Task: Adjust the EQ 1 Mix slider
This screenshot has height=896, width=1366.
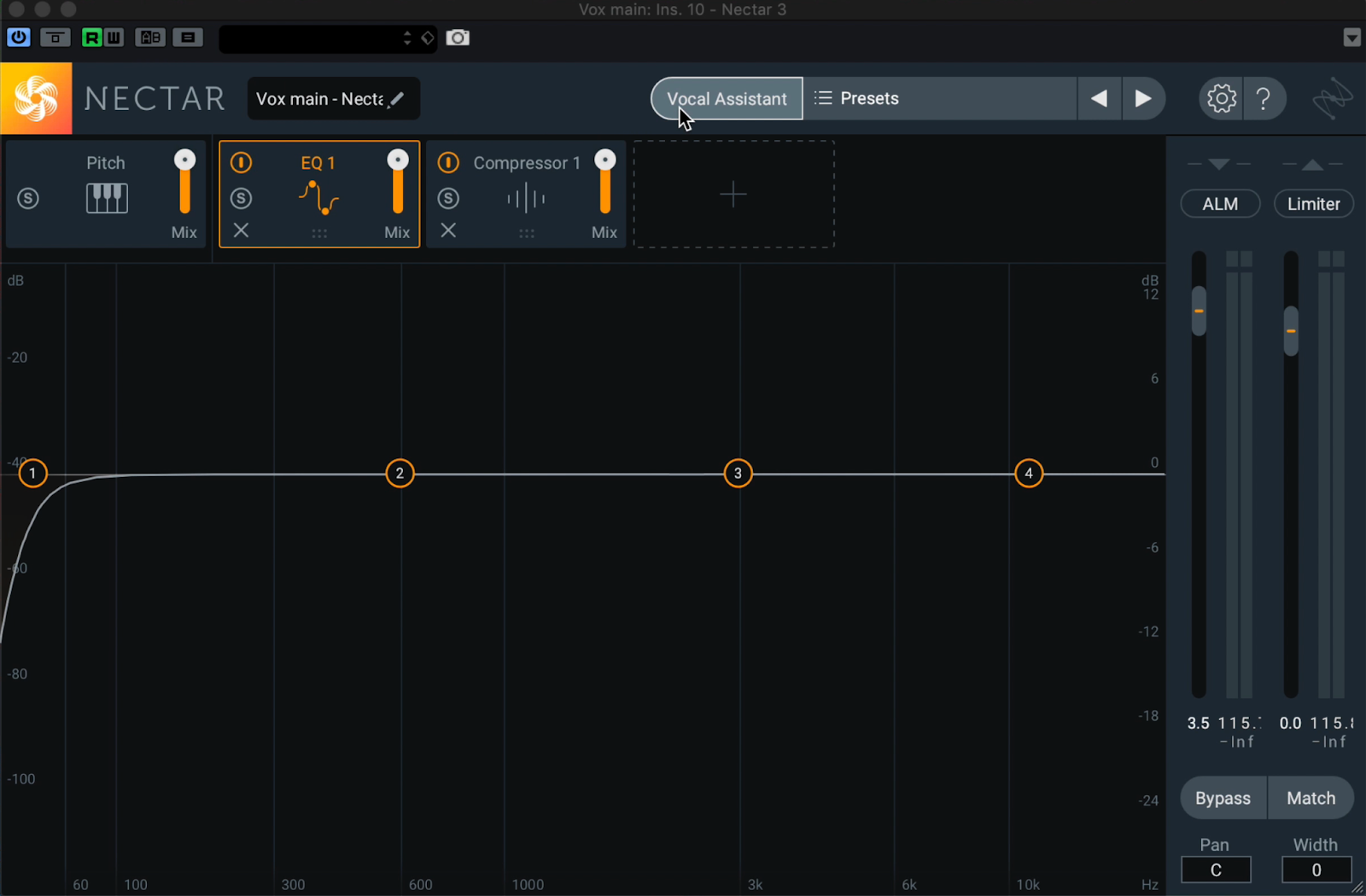Action: [x=398, y=183]
